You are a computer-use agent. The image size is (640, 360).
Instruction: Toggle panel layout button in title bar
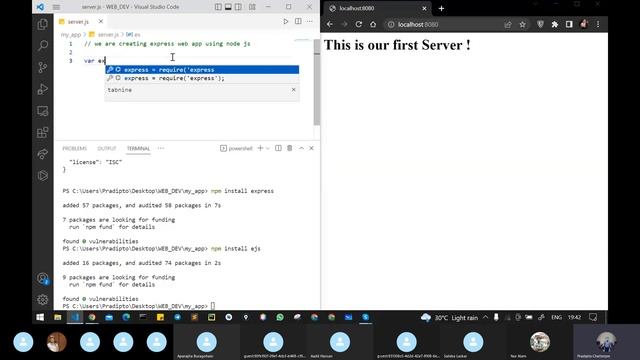coord(228,7)
